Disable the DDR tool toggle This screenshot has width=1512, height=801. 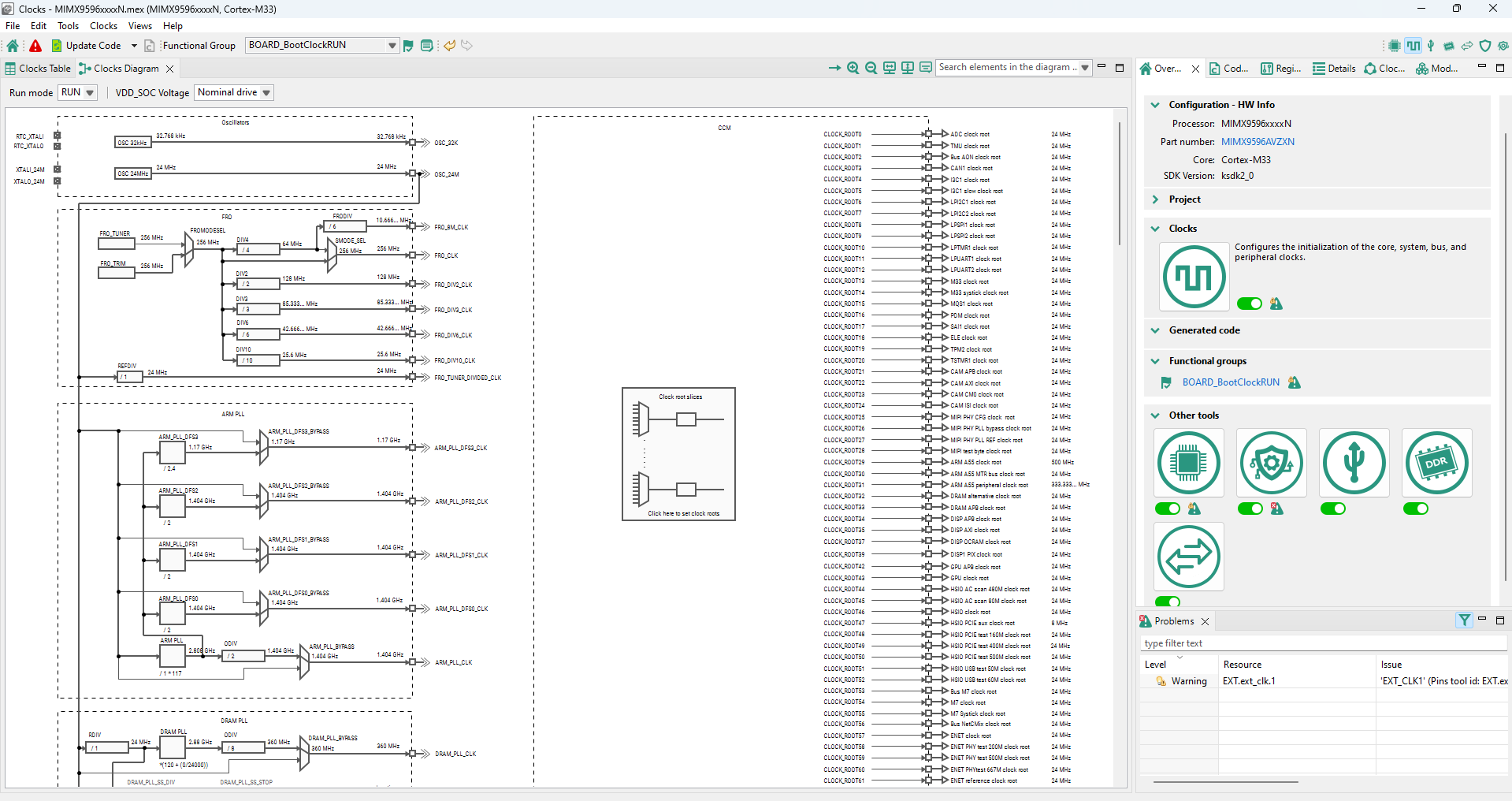point(1415,509)
